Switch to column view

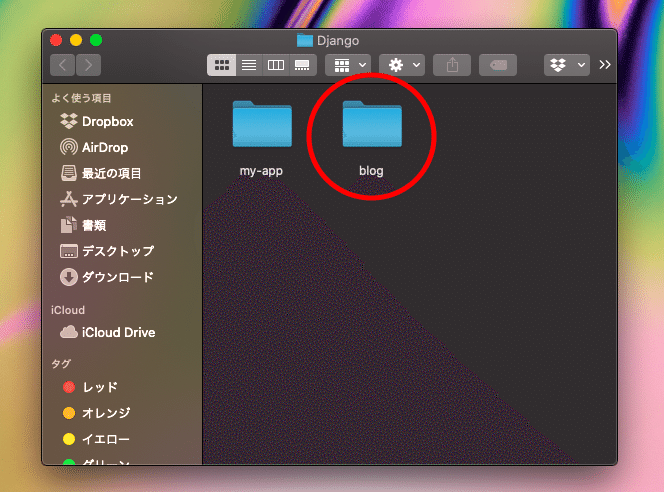[x=276, y=65]
